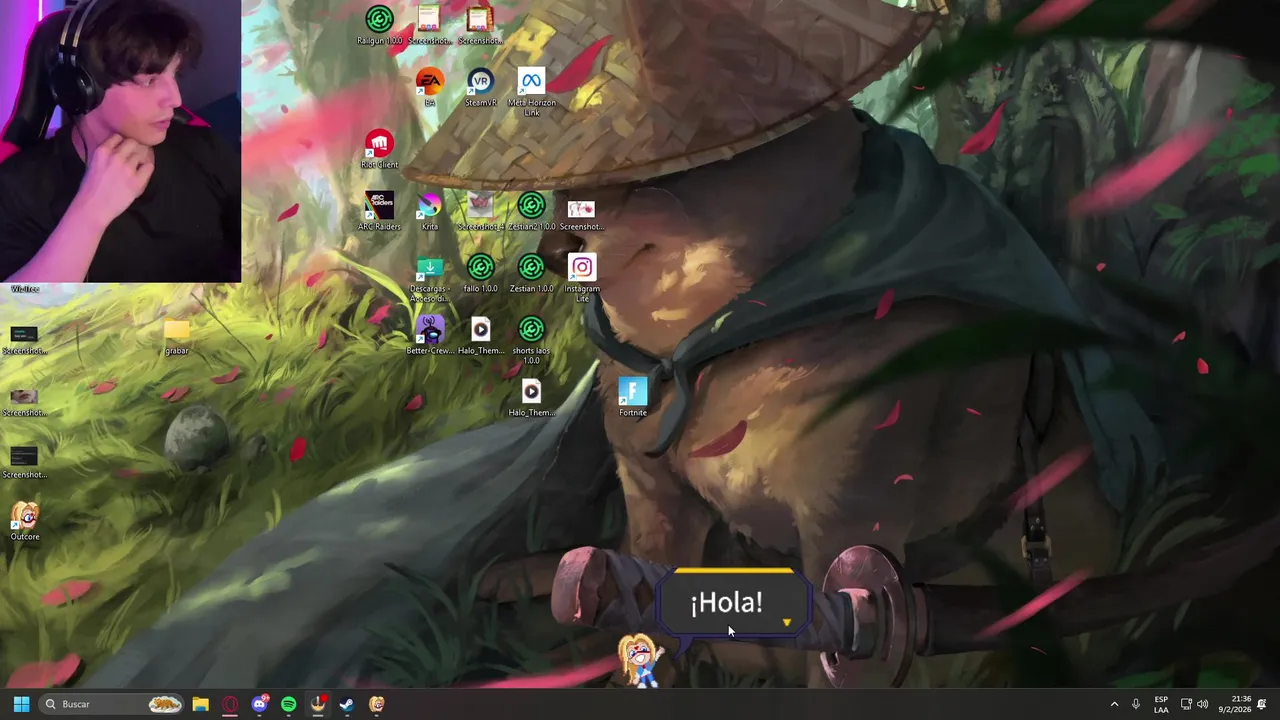The image size is (1280, 720).
Task: Open File Explorer from taskbar
Action: pyautogui.click(x=200, y=704)
